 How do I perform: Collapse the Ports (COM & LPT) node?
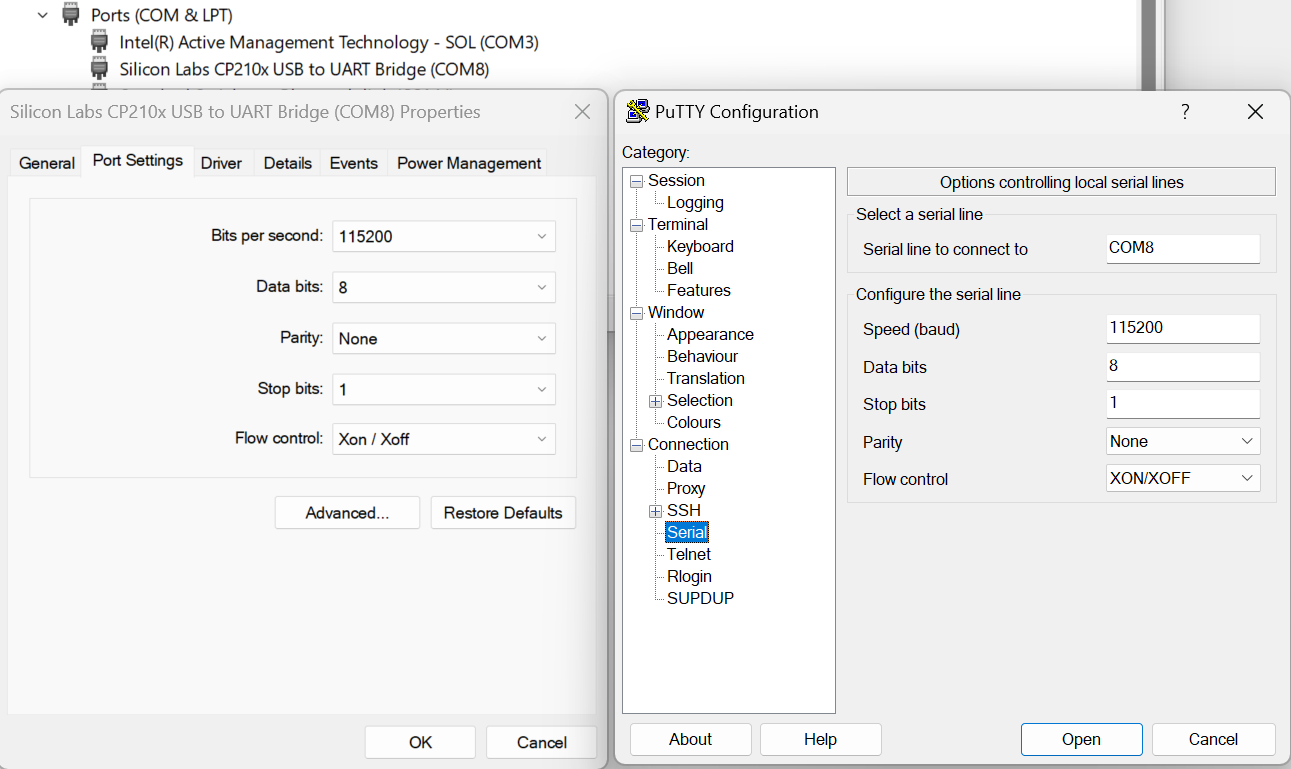43,15
